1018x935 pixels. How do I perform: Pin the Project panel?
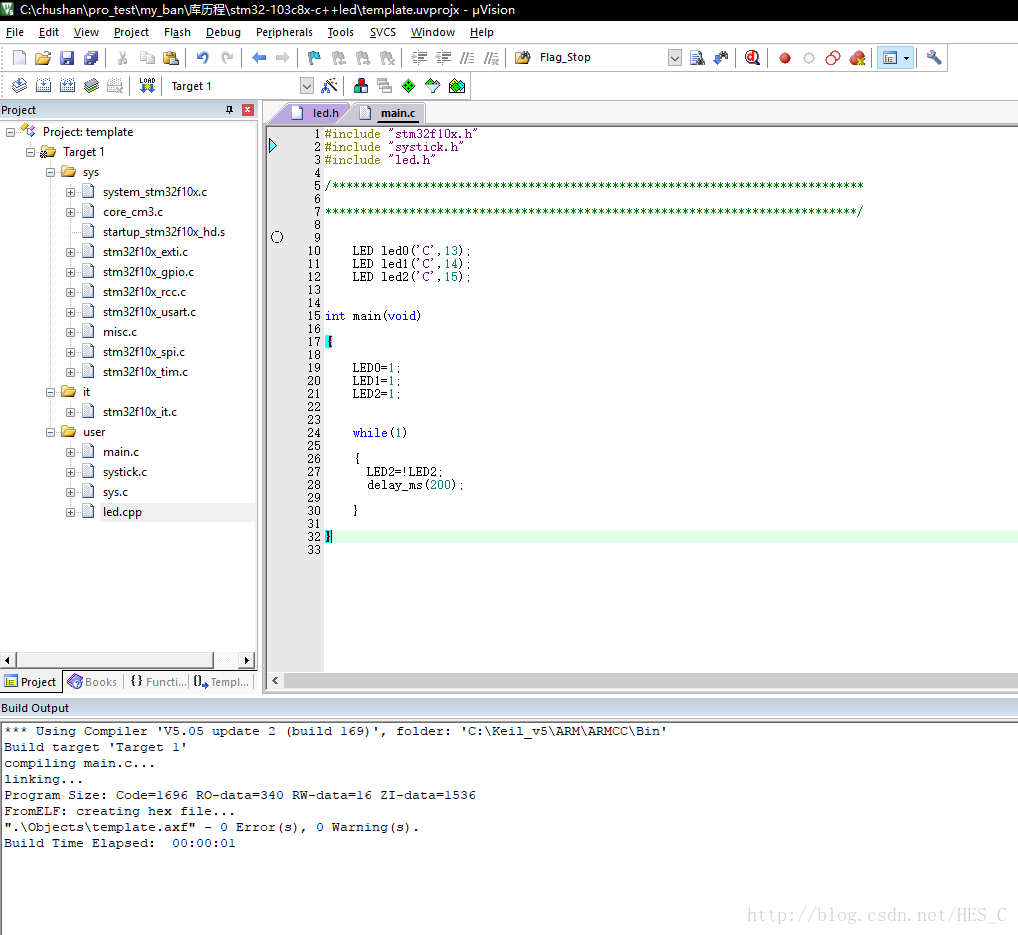point(229,110)
